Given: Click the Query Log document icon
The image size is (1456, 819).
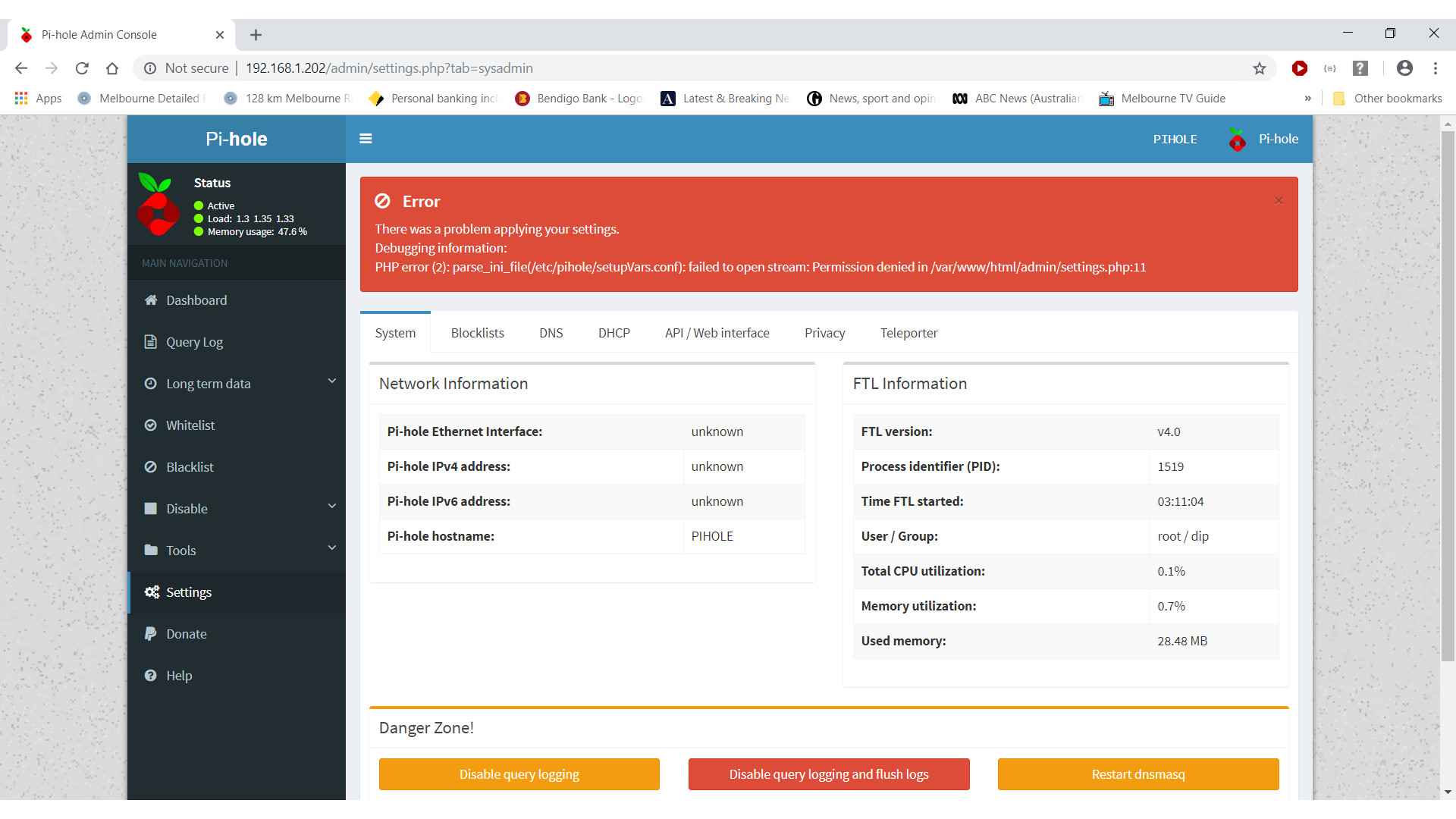Looking at the screenshot, I should tap(151, 342).
